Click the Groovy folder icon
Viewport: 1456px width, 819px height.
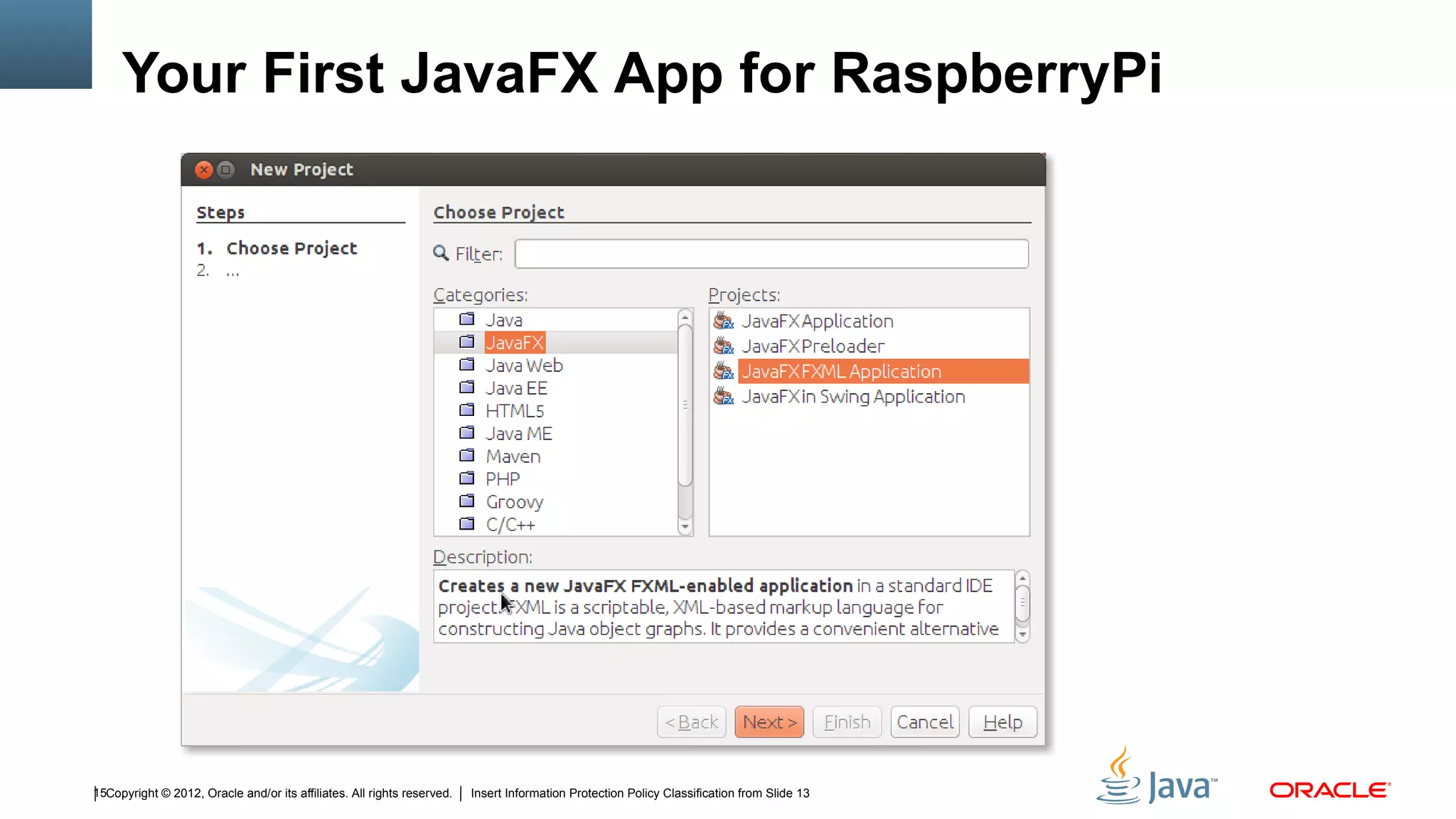[x=467, y=501]
